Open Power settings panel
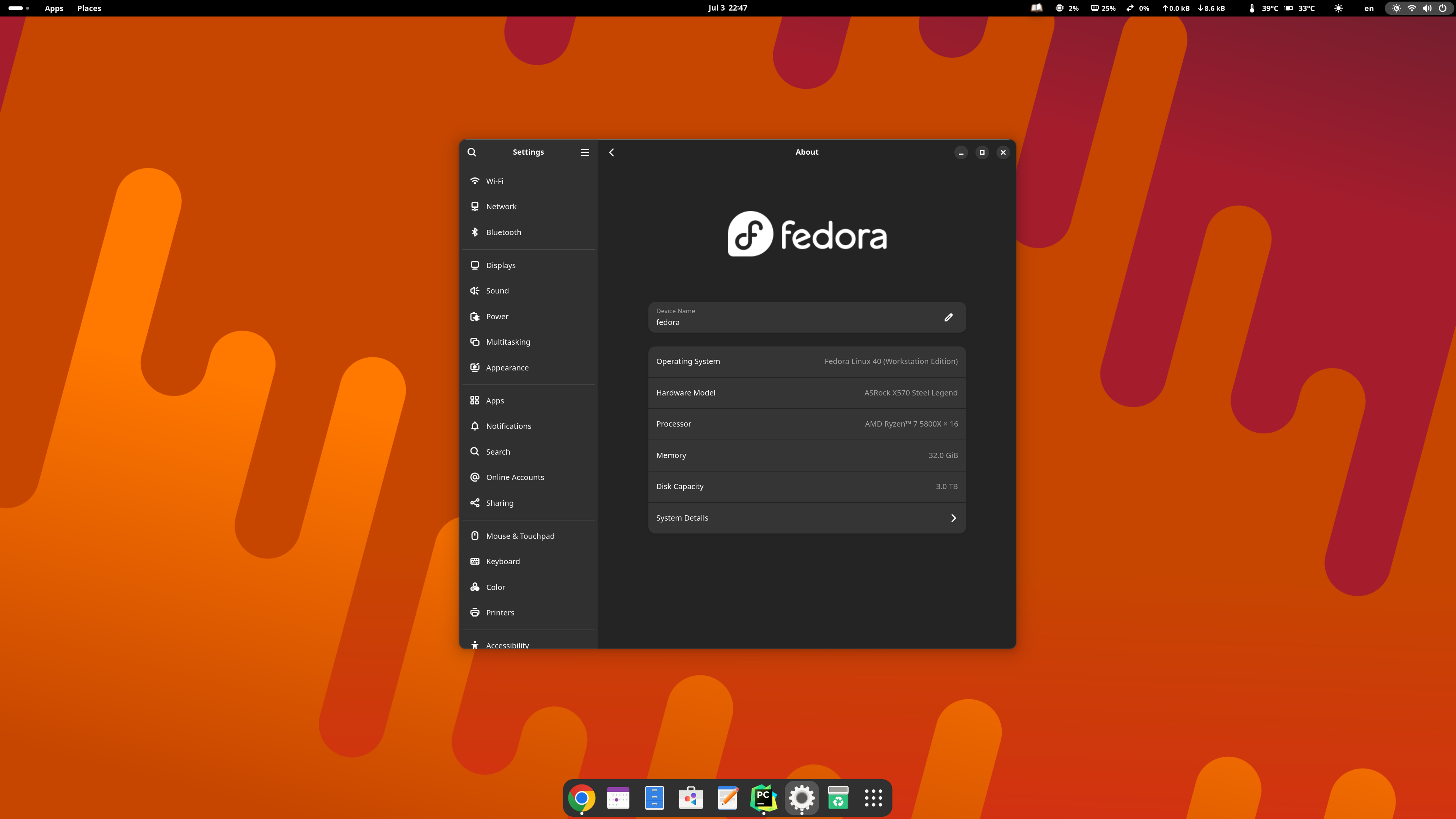Viewport: 1456px width, 819px height. (497, 316)
